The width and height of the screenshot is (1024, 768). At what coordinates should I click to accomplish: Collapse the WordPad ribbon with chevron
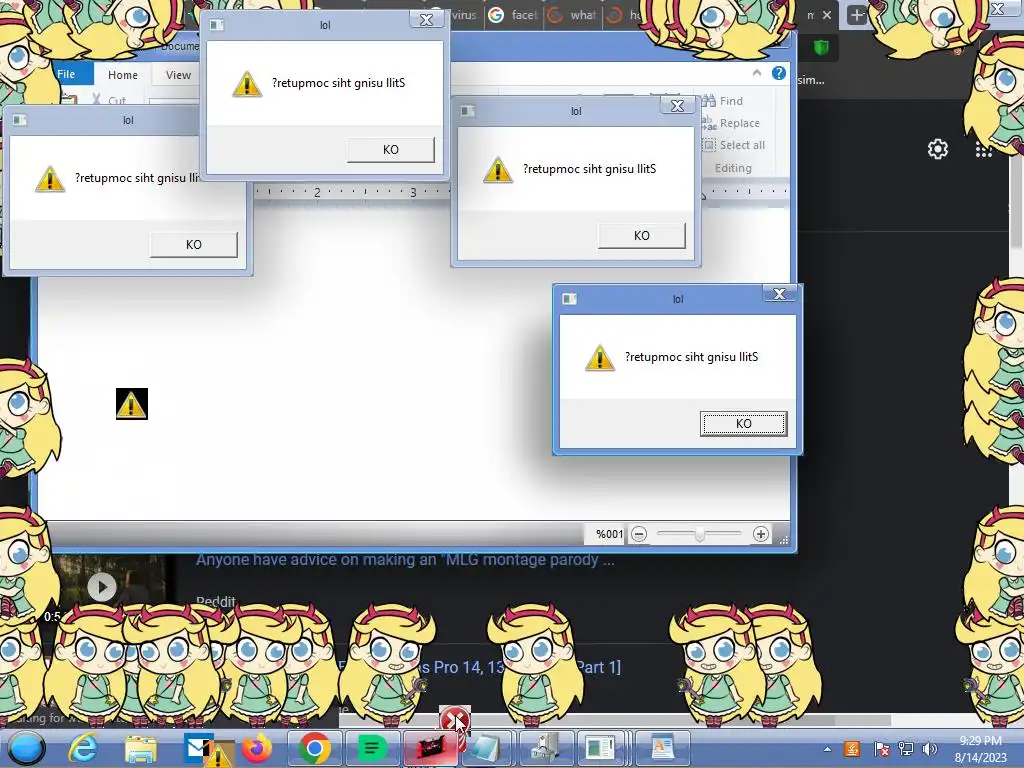(x=756, y=72)
